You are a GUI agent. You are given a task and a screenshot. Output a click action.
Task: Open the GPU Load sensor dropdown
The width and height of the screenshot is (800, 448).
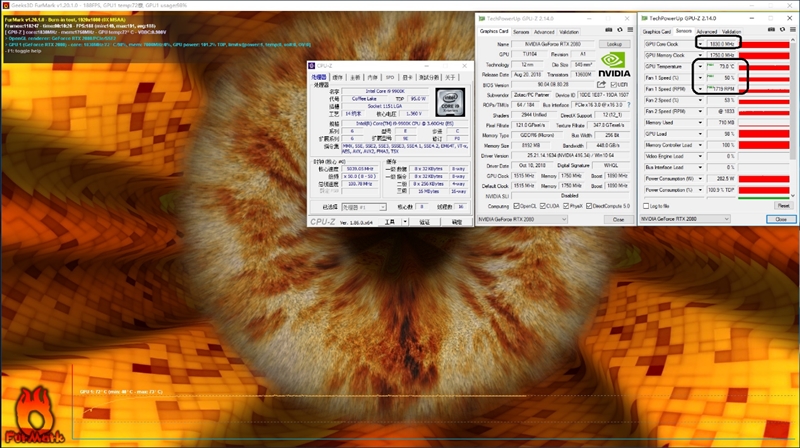[700, 134]
